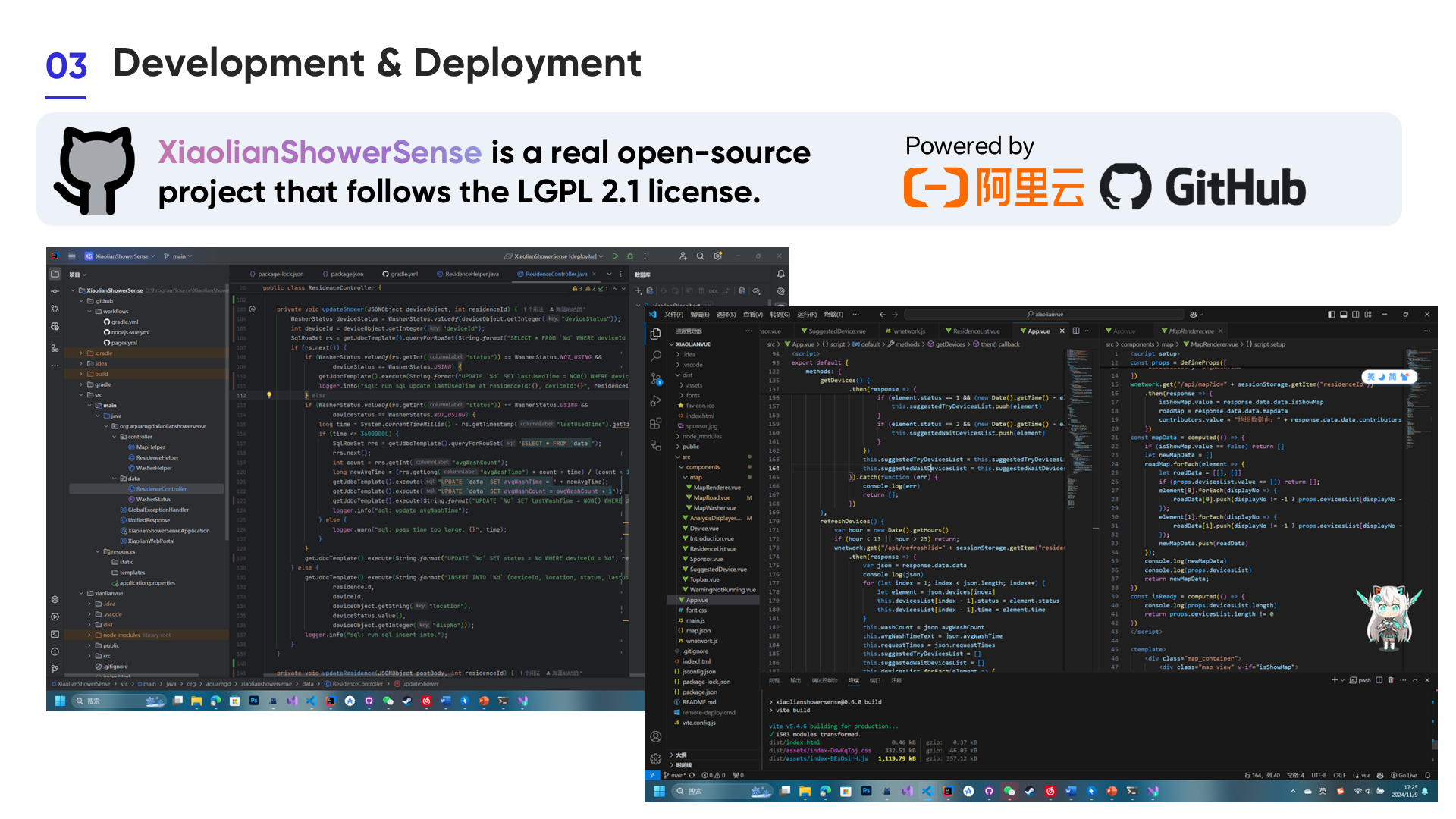This screenshot has width=1456, height=819.
Task: Toggle maximize panel size chevron in terminal
Action: [1414, 680]
